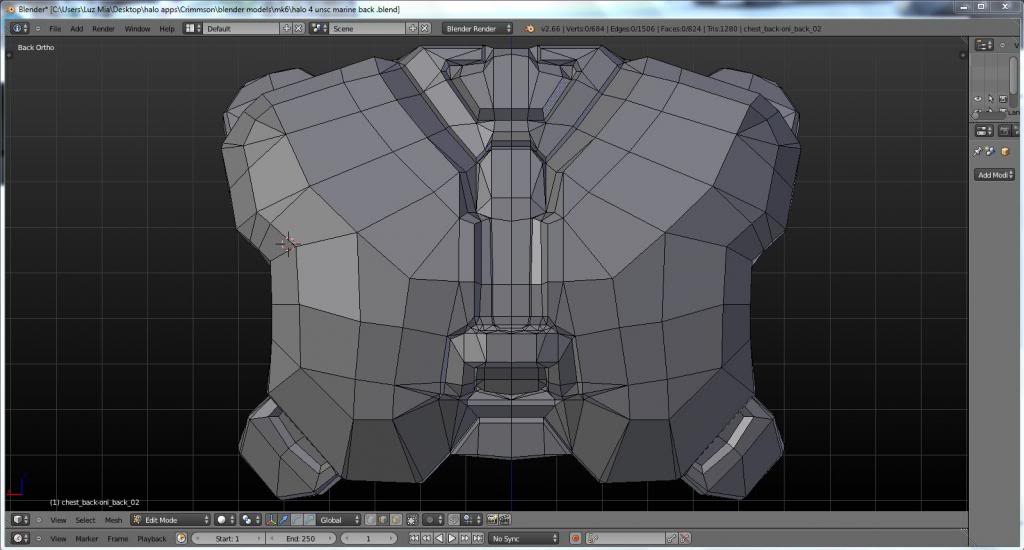Viewport: 1024px width, 550px height.
Task: Open the Playback menu
Action: [152, 539]
